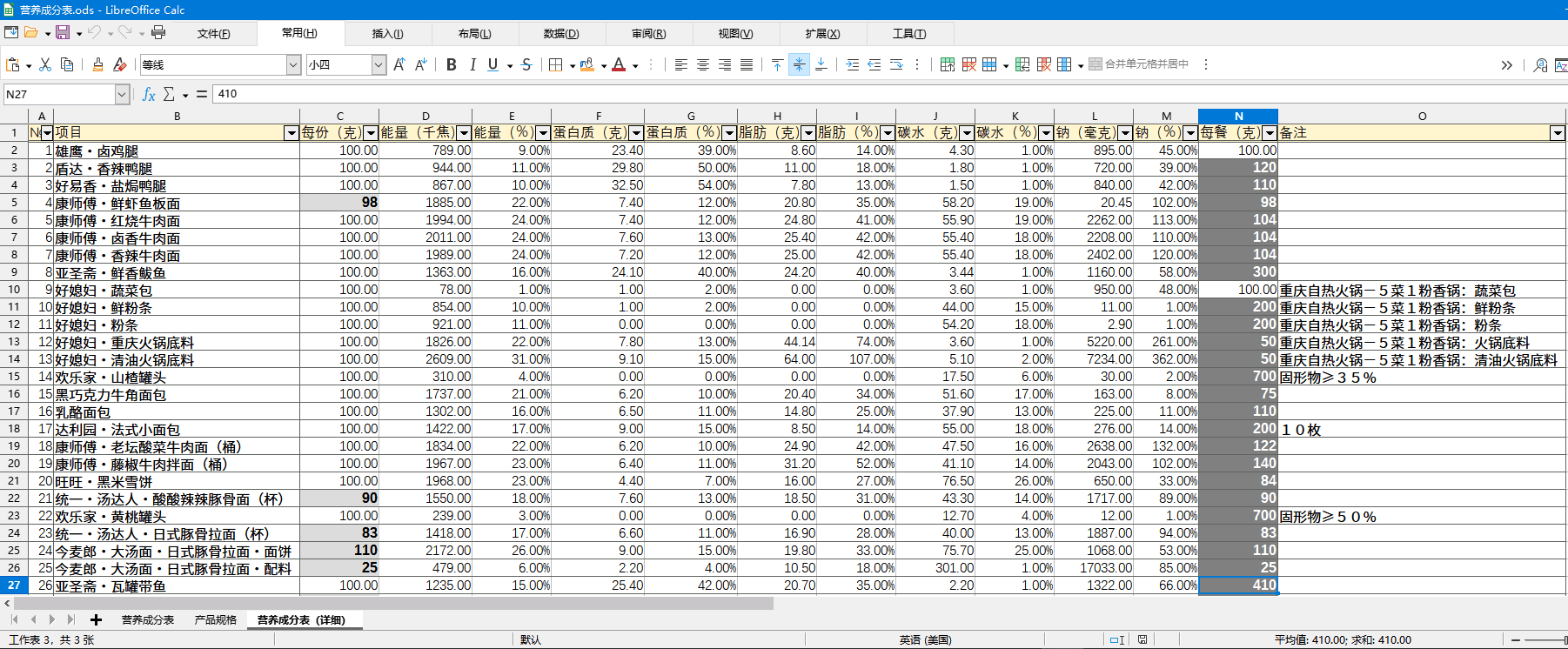Click the Clear Direct Formatting icon

pyautogui.click(x=120, y=64)
